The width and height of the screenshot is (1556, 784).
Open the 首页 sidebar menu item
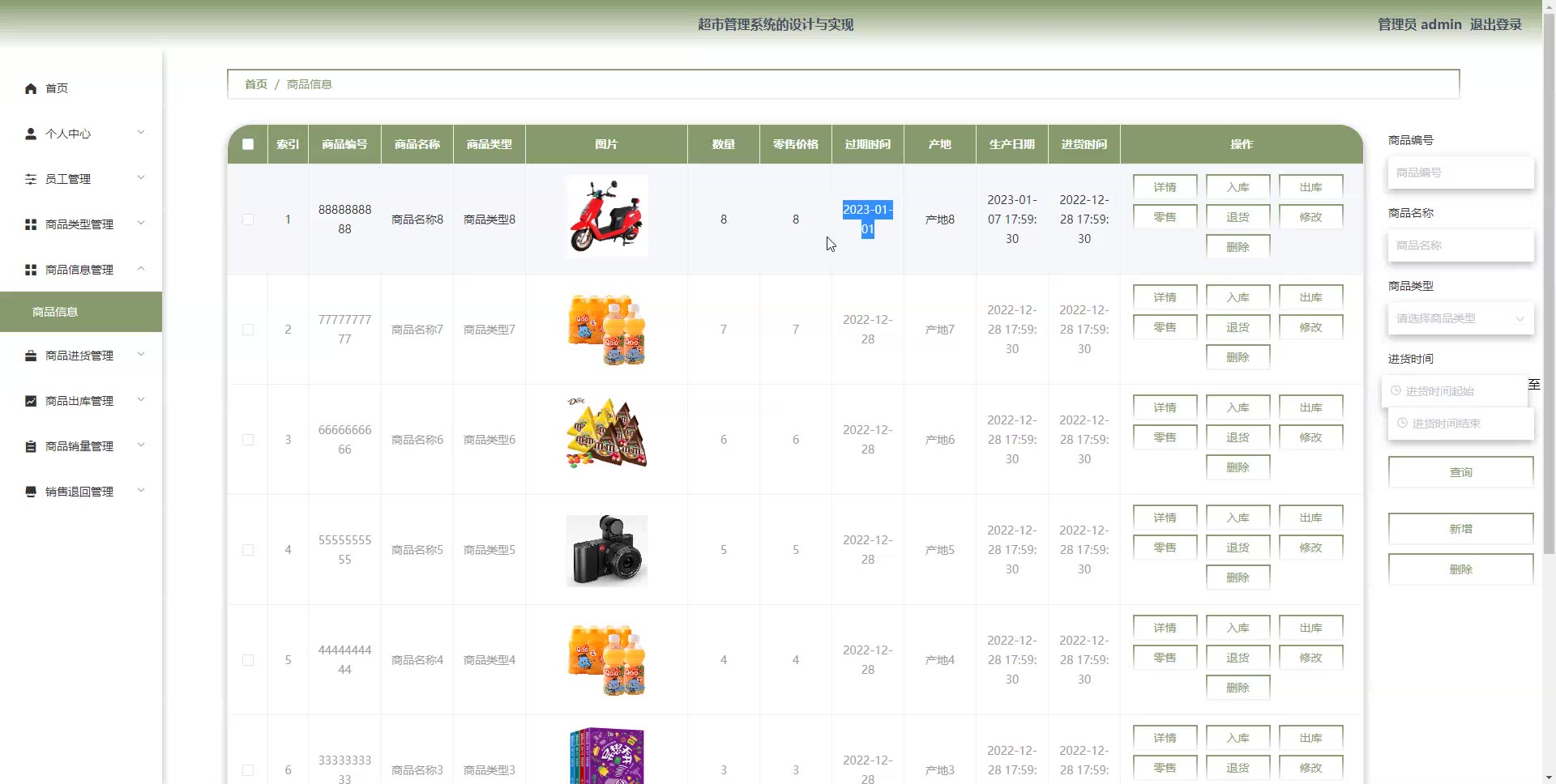click(x=81, y=88)
